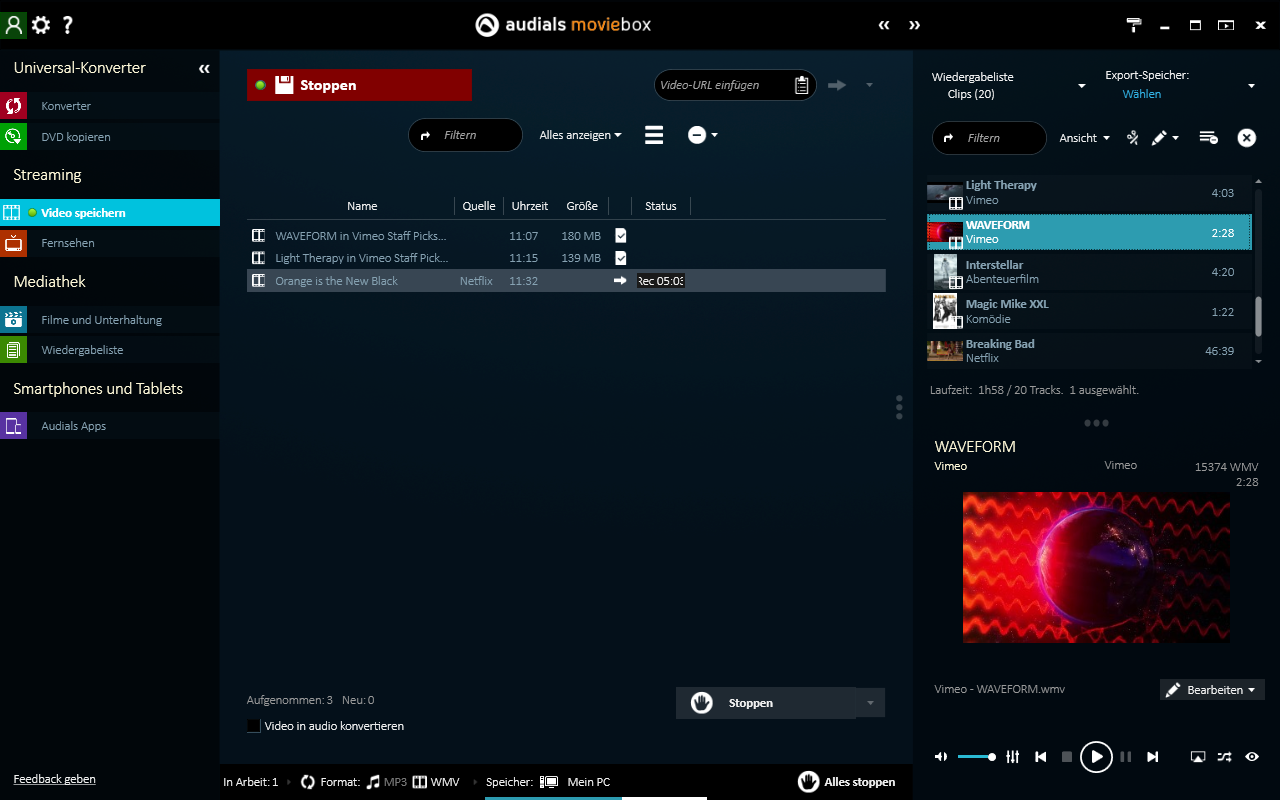The image size is (1280, 800).
Task: Play the WAVEFORM clip
Action: [x=1096, y=757]
